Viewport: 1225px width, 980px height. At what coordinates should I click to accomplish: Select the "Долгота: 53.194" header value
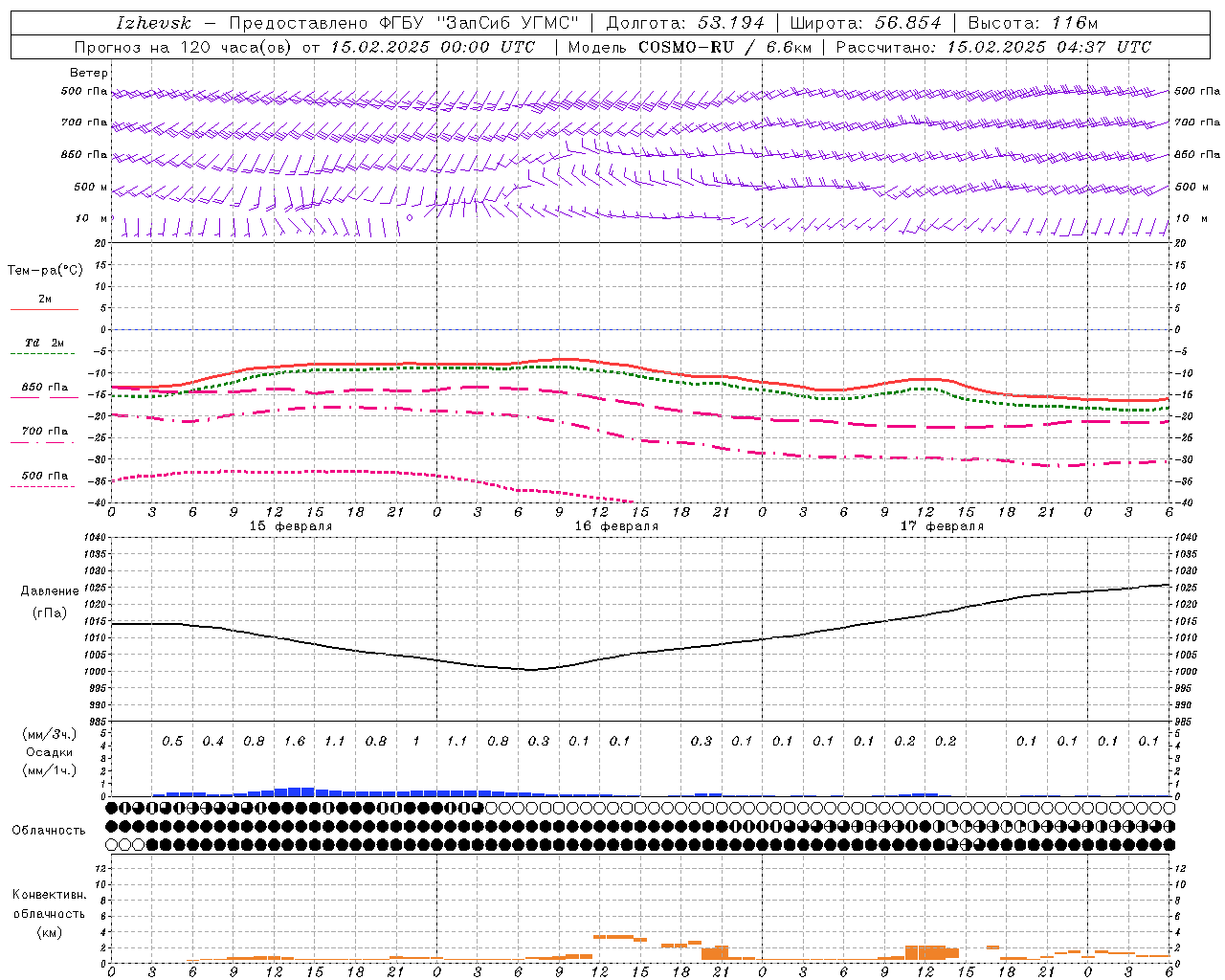point(685,23)
